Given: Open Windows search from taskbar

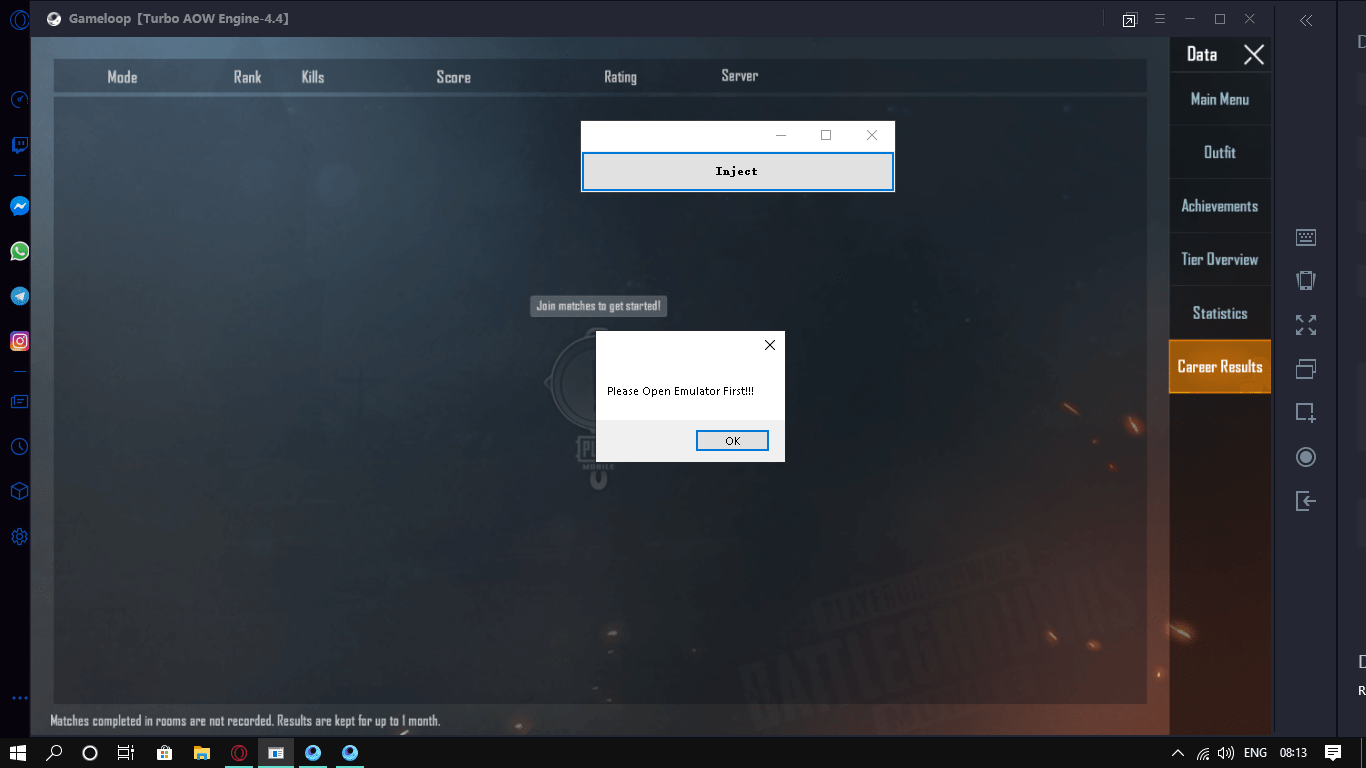Looking at the screenshot, I should [55, 753].
